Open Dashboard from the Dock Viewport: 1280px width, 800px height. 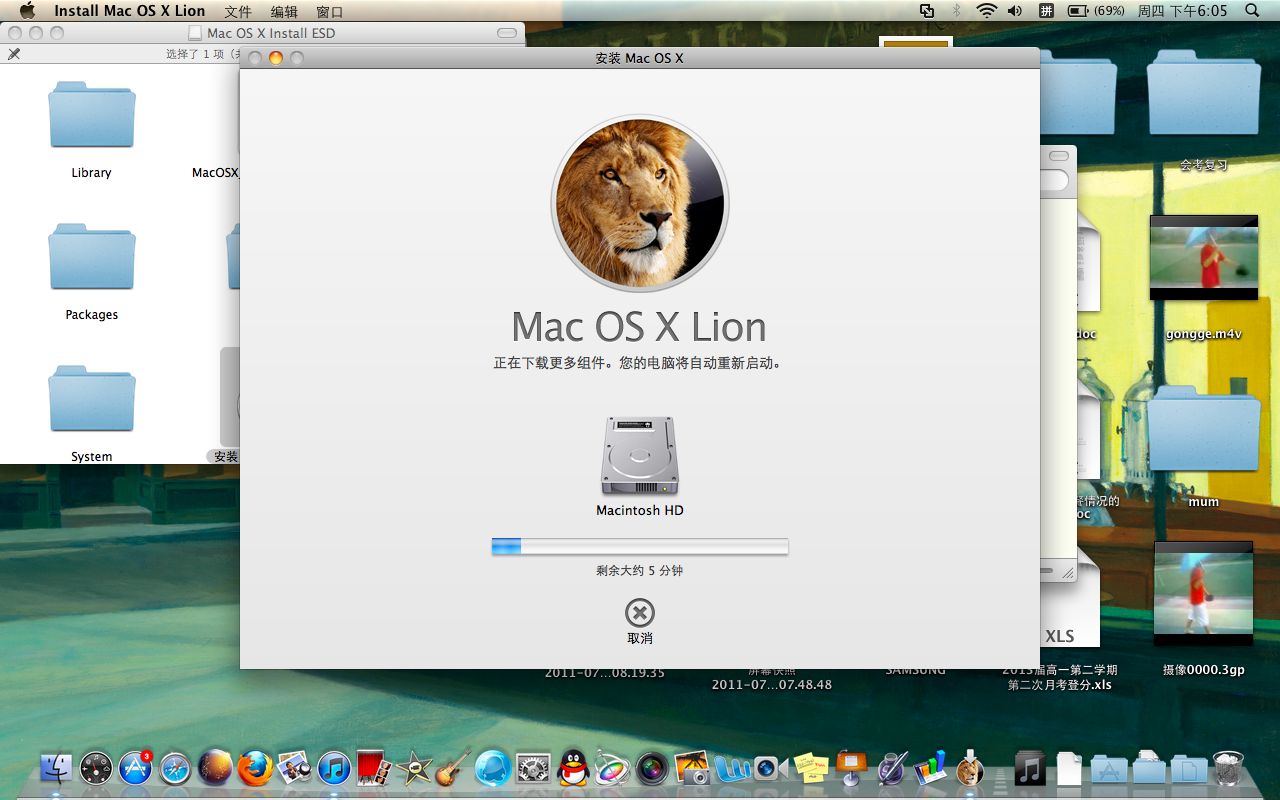pos(96,768)
